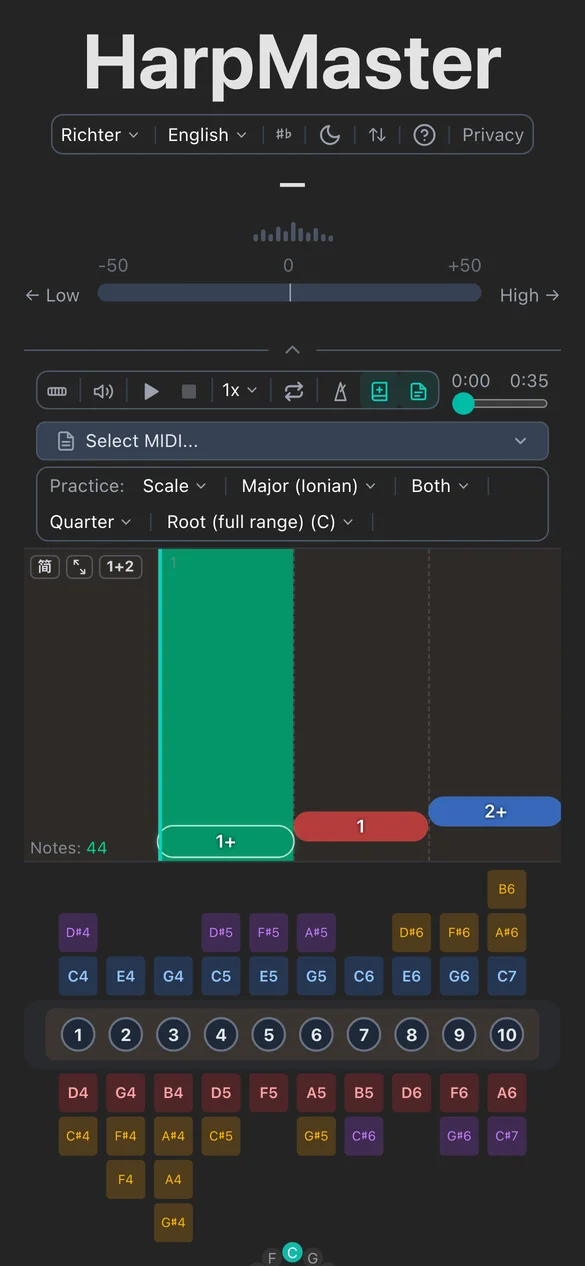This screenshot has width=585, height=1266.
Task: Select hole number 5 on the harmonica
Action: [268, 1035]
